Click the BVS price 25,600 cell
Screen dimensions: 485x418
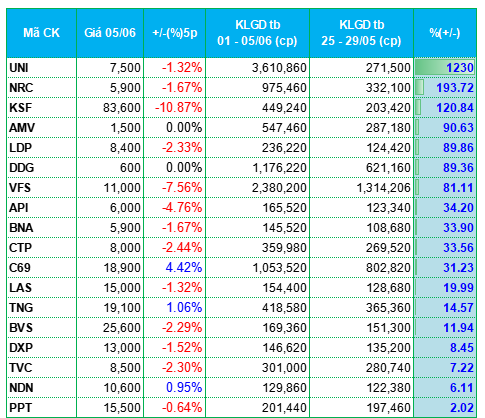pyautogui.click(x=110, y=328)
